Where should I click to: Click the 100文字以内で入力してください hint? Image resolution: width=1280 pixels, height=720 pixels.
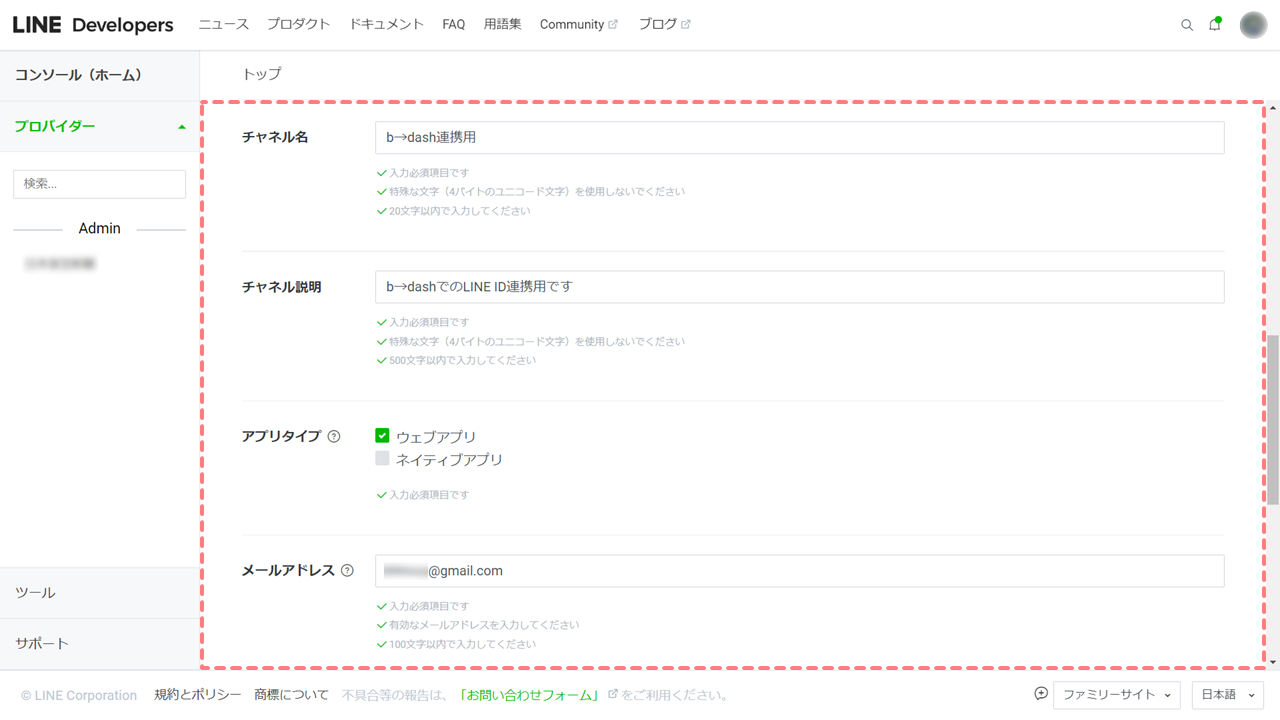point(462,644)
